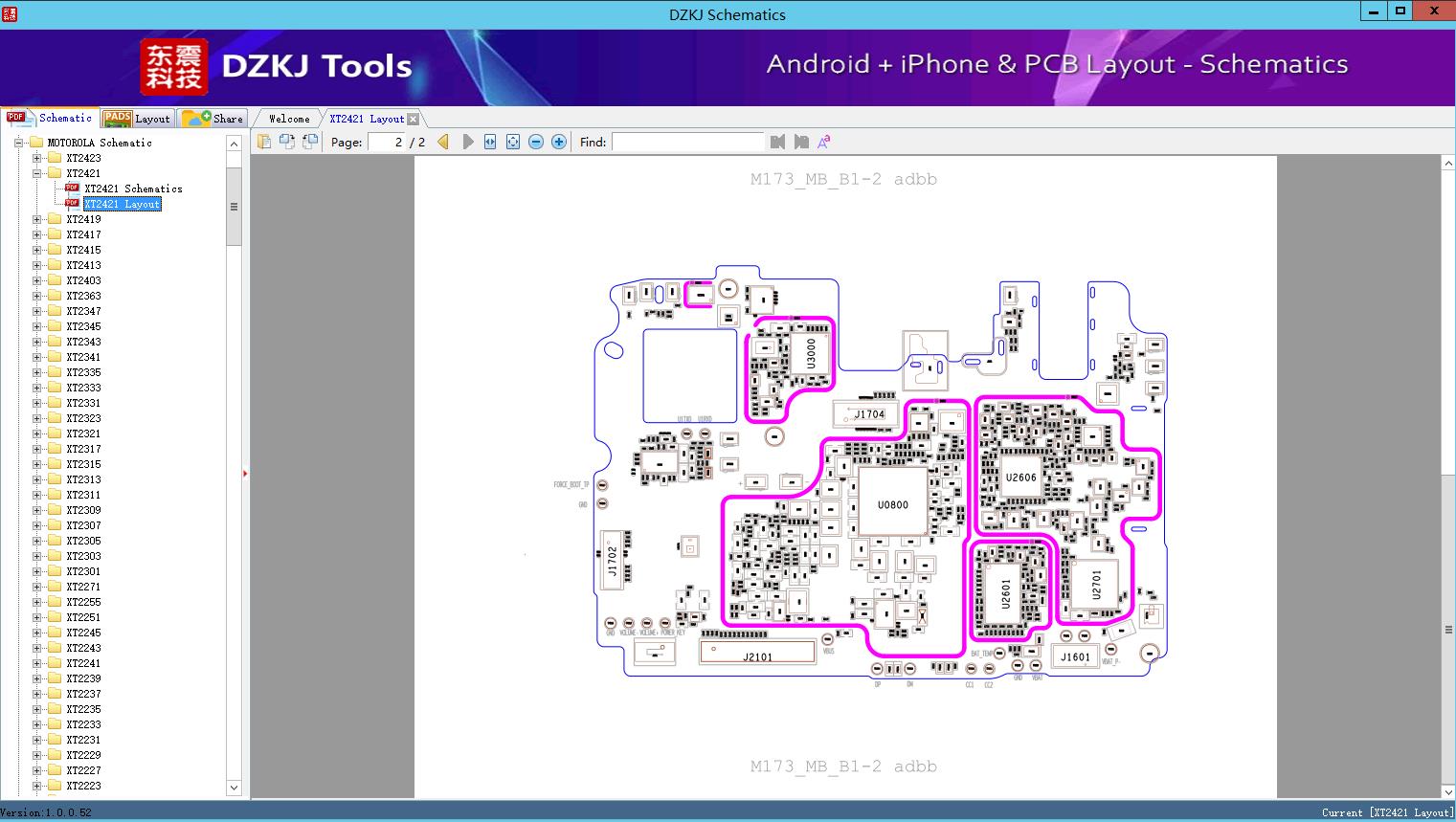Select XT2421 Layout tree item

(x=123, y=204)
